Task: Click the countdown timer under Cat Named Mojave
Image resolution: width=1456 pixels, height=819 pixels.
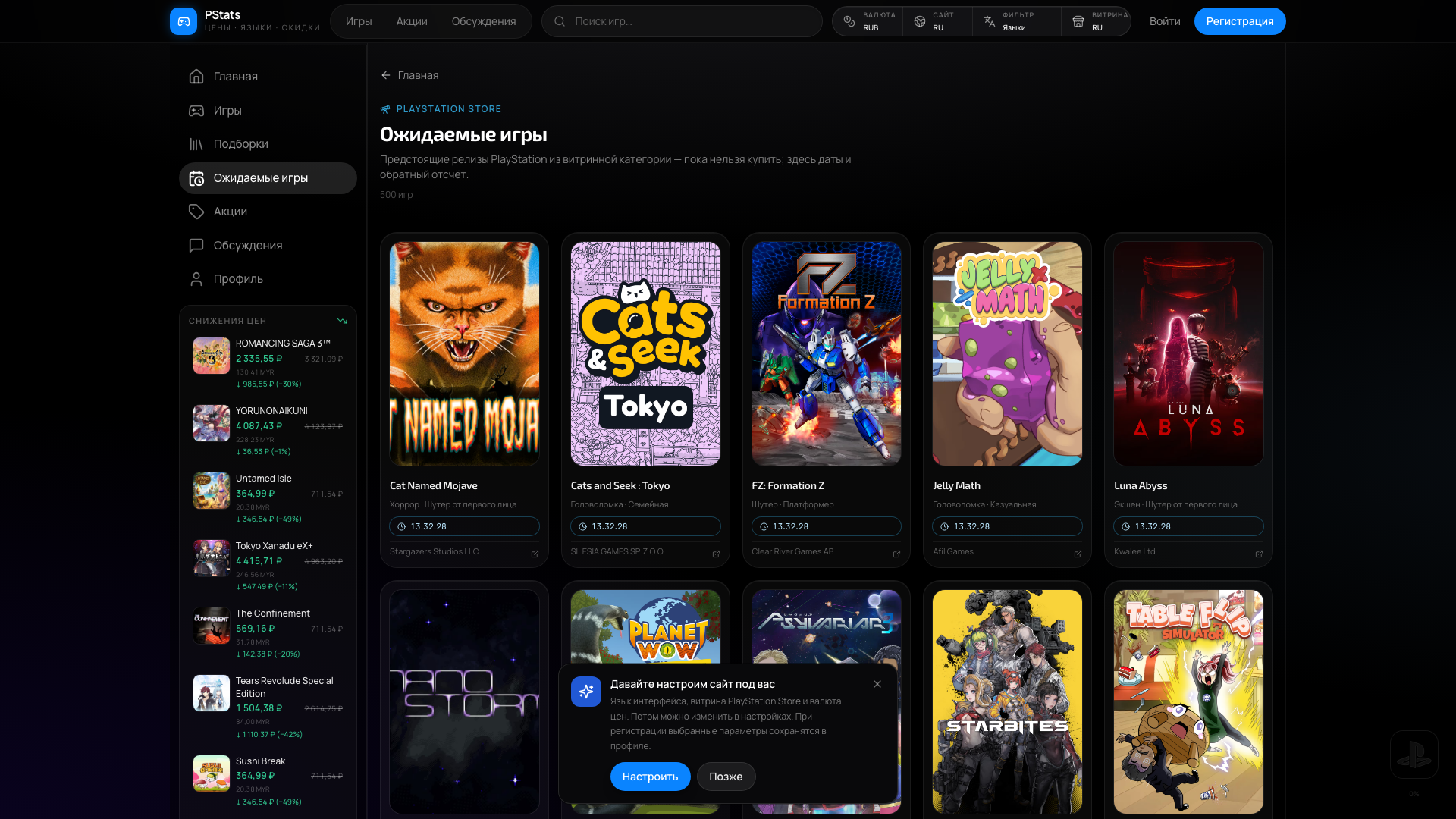Action: tap(464, 526)
